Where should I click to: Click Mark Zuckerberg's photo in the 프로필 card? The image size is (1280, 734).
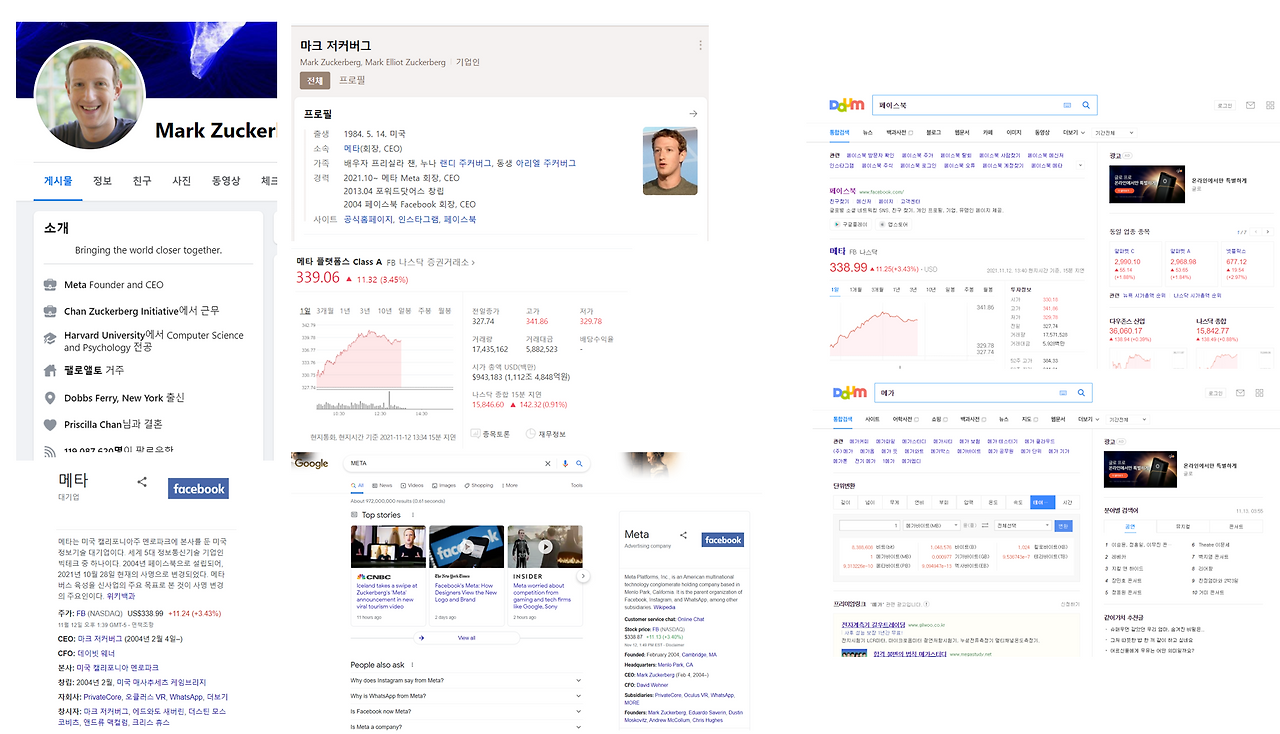click(x=670, y=160)
